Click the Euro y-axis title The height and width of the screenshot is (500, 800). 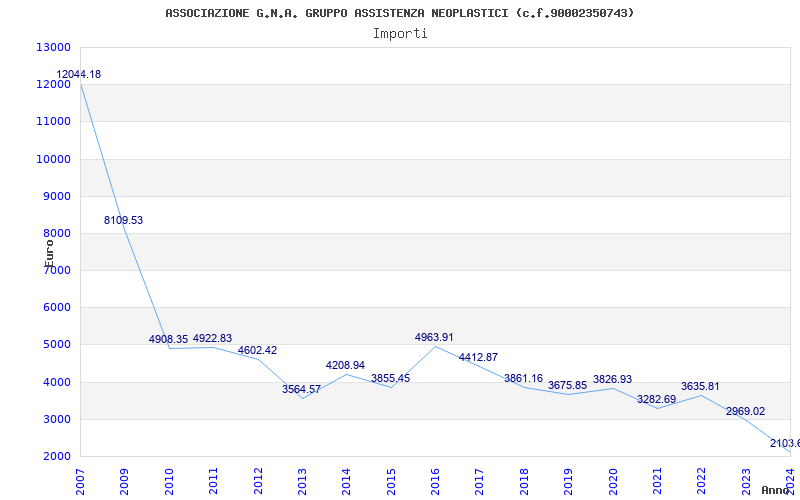point(49,253)
